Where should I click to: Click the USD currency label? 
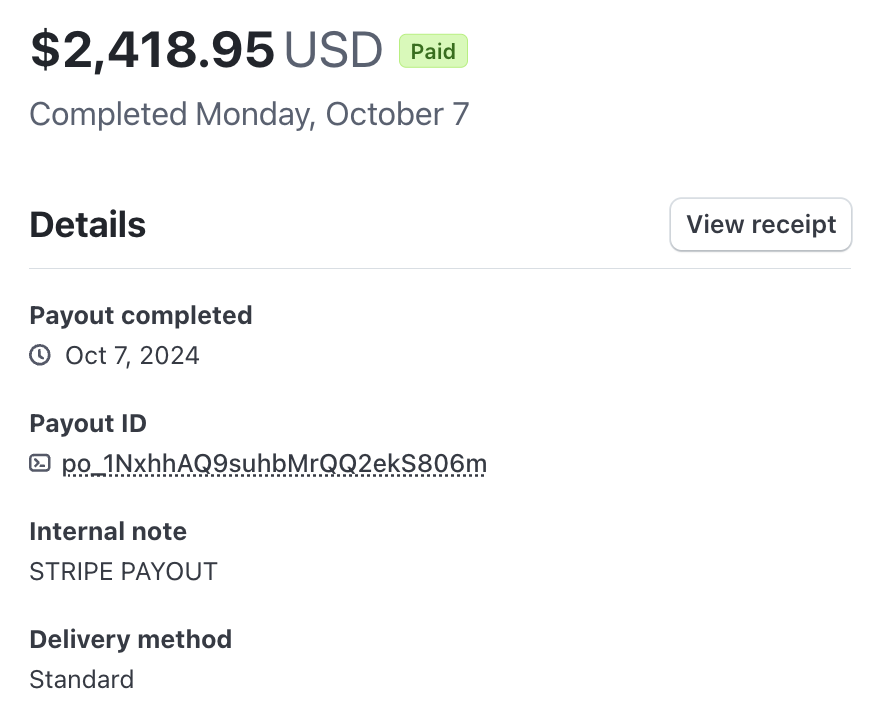[333, 50]
